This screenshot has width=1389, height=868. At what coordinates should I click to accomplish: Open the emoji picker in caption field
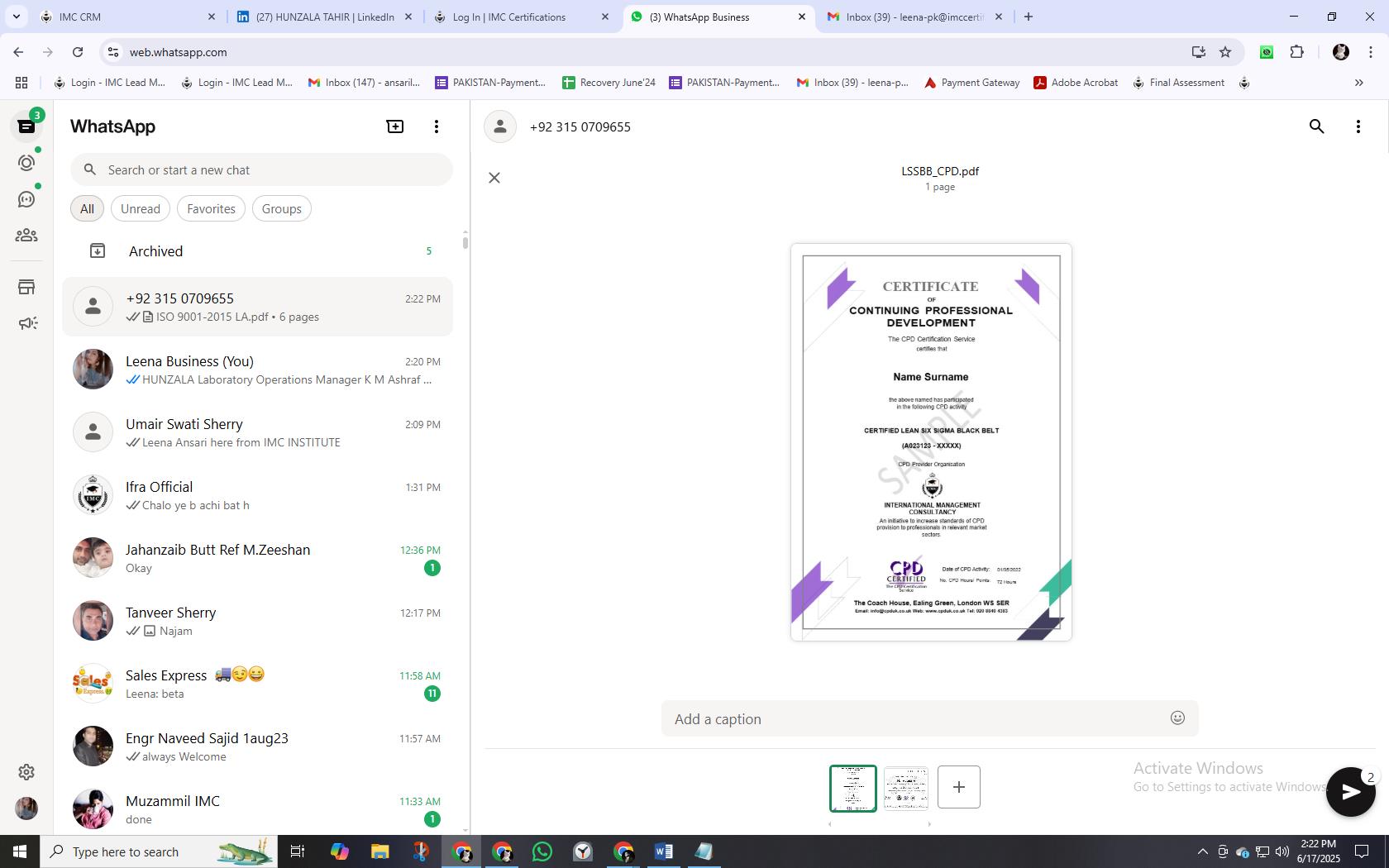point(1177,718)
